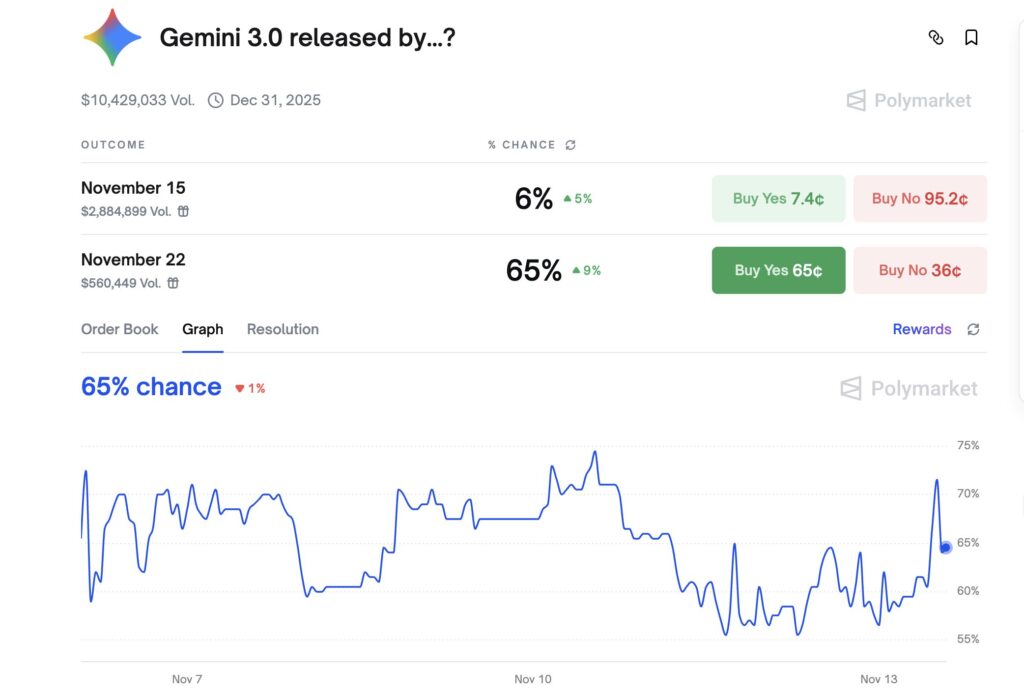Open the Resolution tab
Viewport: 1024px width, 697px height.
[282, 329]
